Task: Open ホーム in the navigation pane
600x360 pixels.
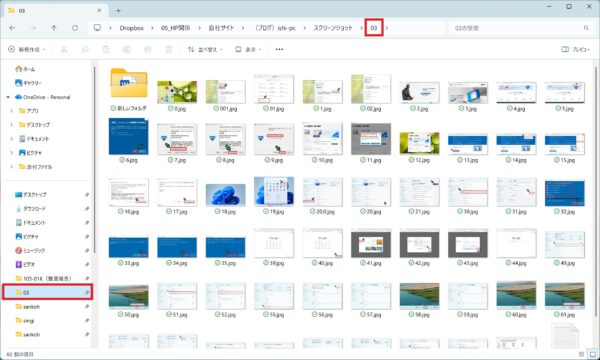Action: click(x=25, y=69)
